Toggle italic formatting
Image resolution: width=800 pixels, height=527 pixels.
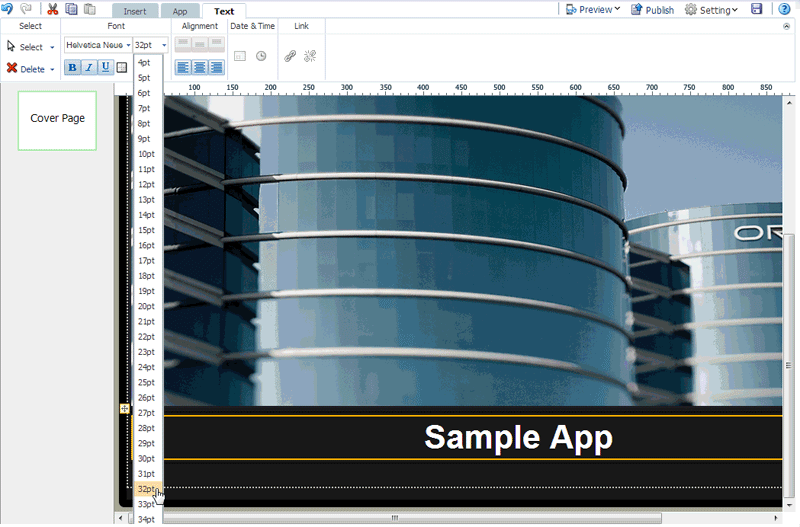coord(88,67)
